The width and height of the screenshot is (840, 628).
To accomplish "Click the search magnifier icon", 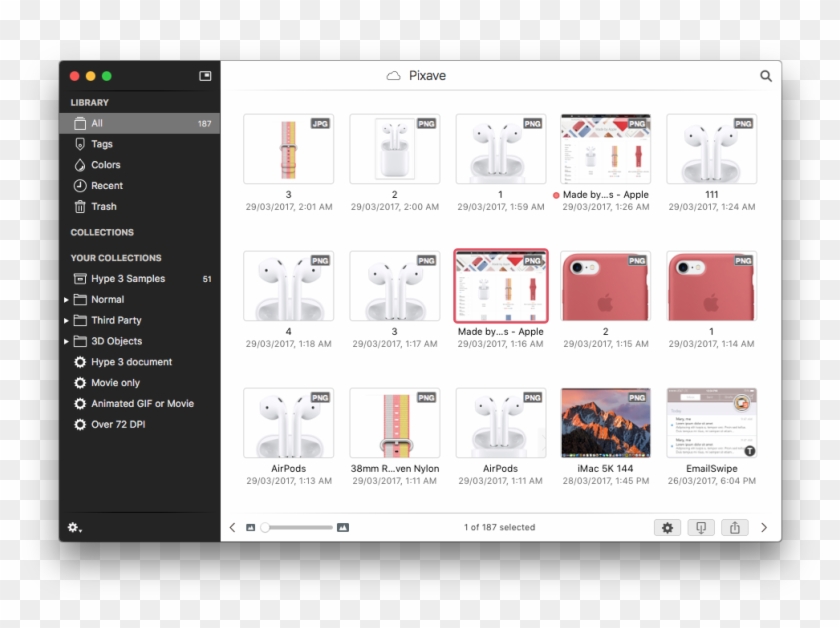I will tap(766, 76).
